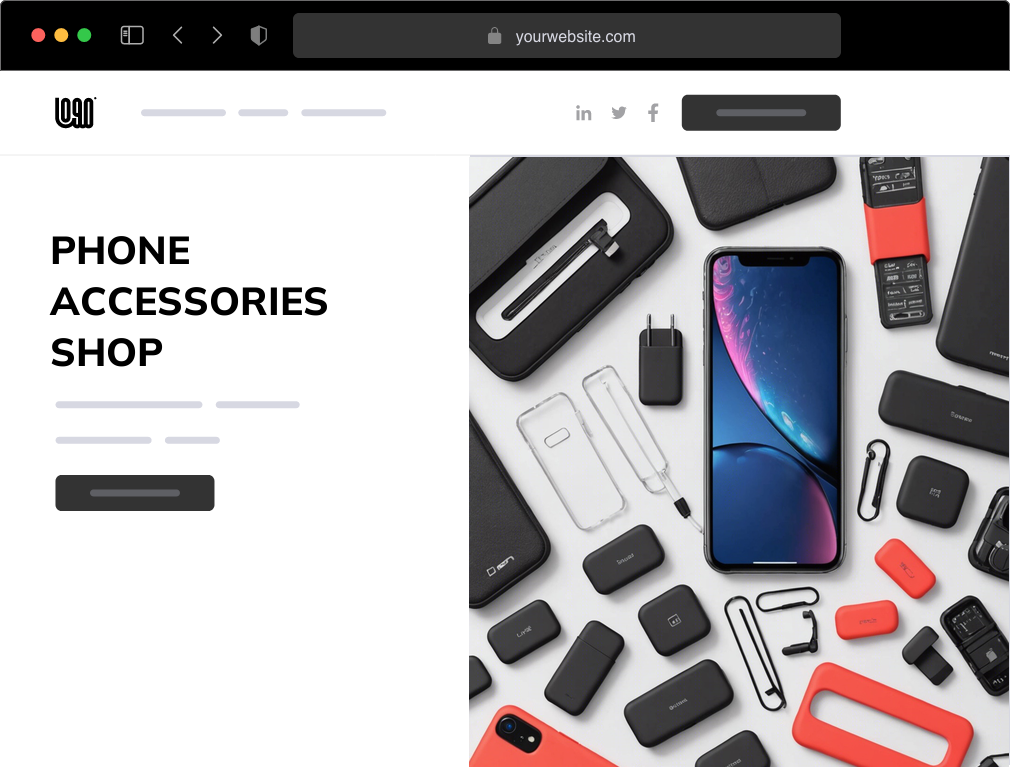Click the yourwebsite.com address bar
This screenshot has height=767, width=1010.
point(567,36)
